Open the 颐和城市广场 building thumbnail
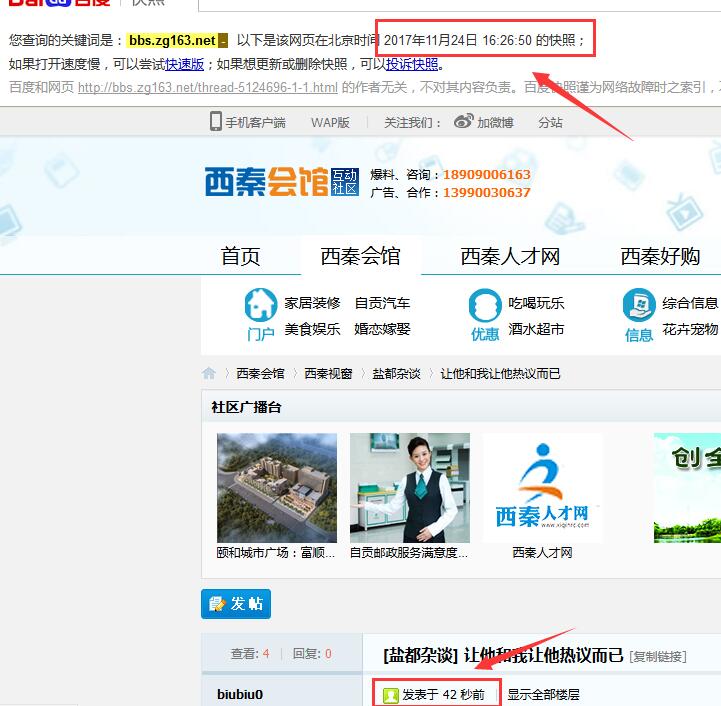 click(x=277, y=488)
